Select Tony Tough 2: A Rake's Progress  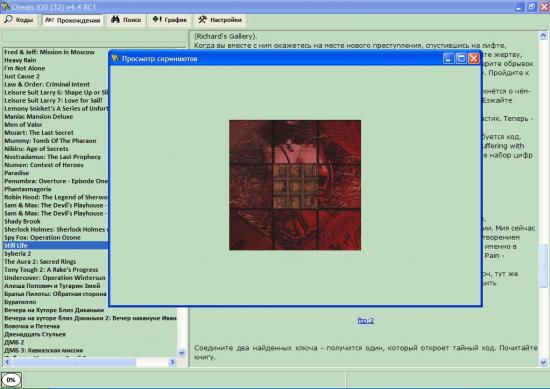pos(51,270)
